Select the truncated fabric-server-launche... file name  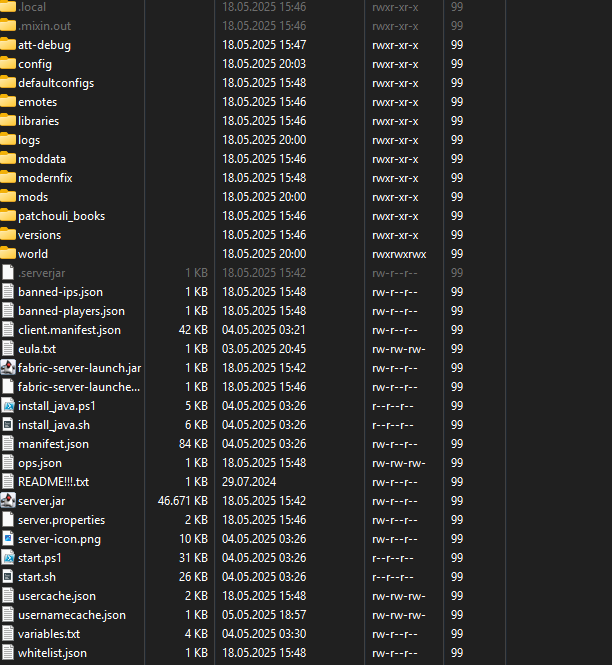(x=79, y=387)
